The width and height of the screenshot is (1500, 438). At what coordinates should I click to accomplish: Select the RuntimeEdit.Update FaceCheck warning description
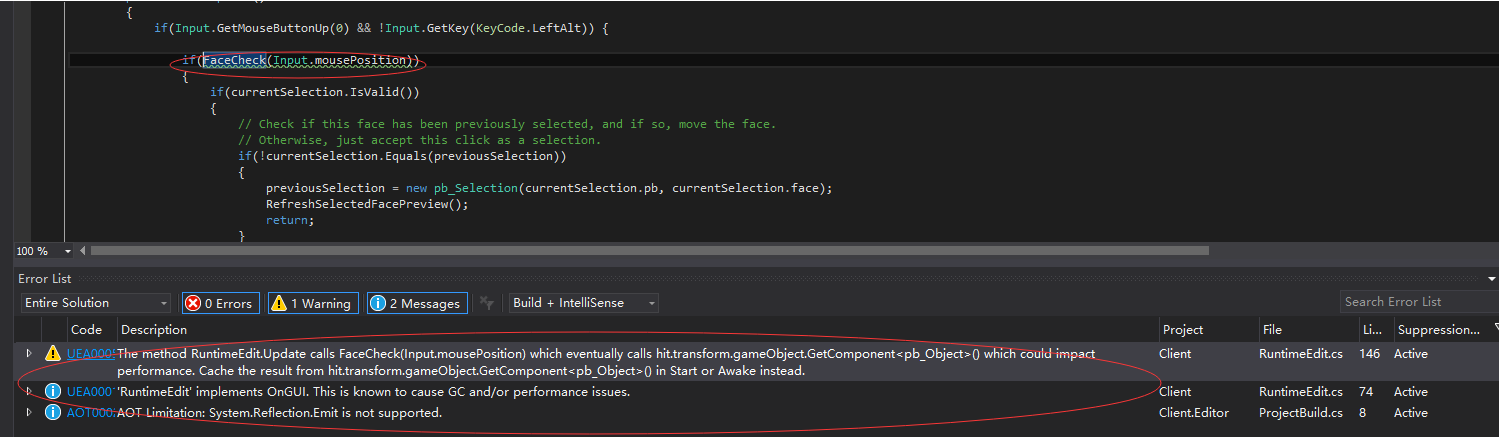pos(606,362)
